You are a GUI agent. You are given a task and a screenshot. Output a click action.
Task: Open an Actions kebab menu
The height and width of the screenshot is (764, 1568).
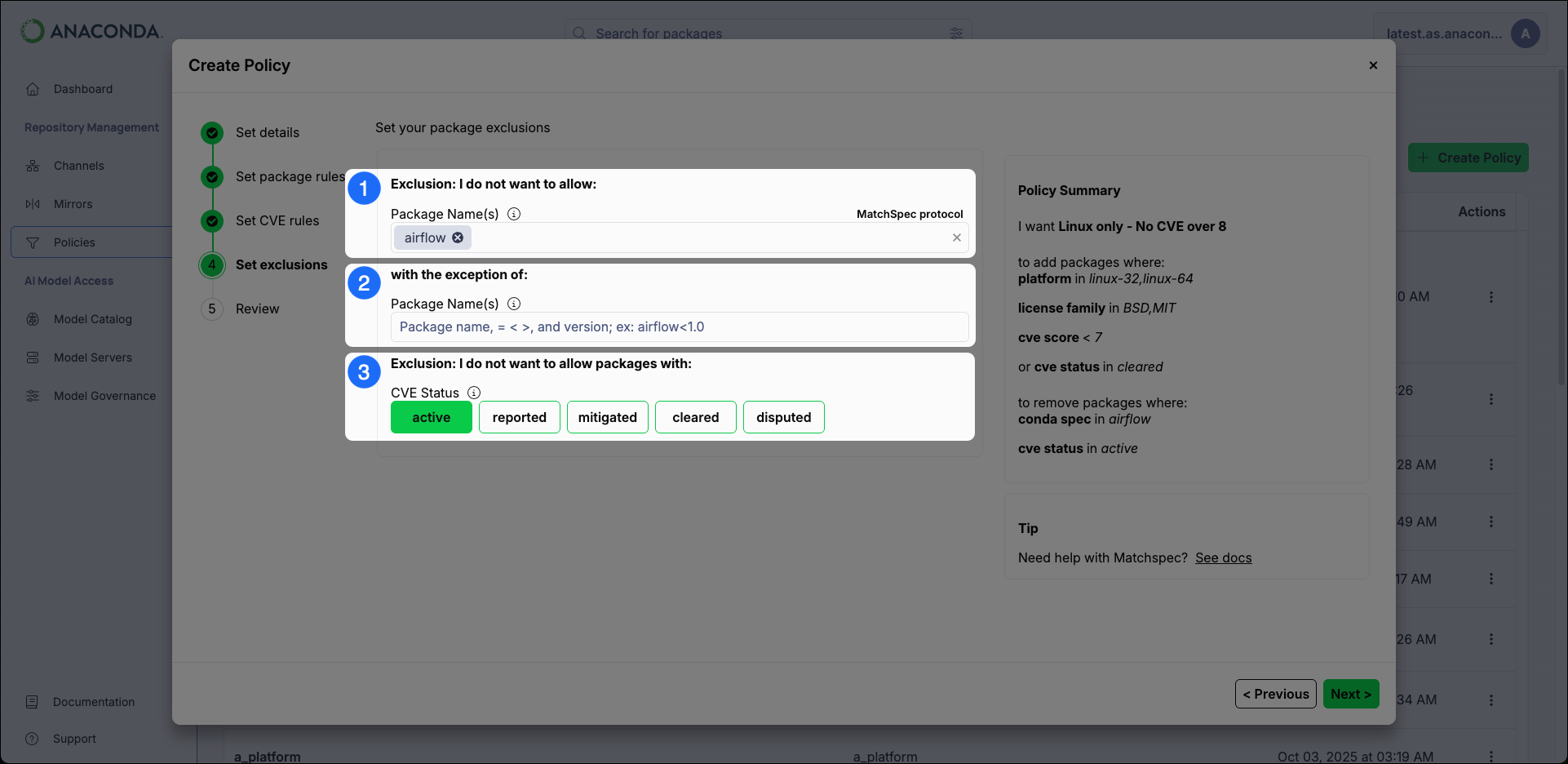tap(1492, 296)
